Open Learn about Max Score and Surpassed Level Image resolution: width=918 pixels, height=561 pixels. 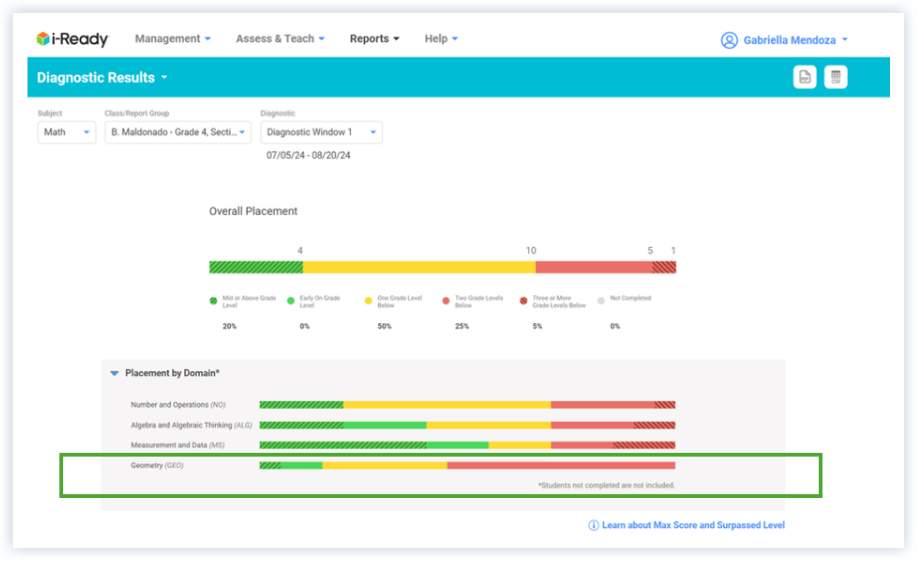click(x=693, y=525)
